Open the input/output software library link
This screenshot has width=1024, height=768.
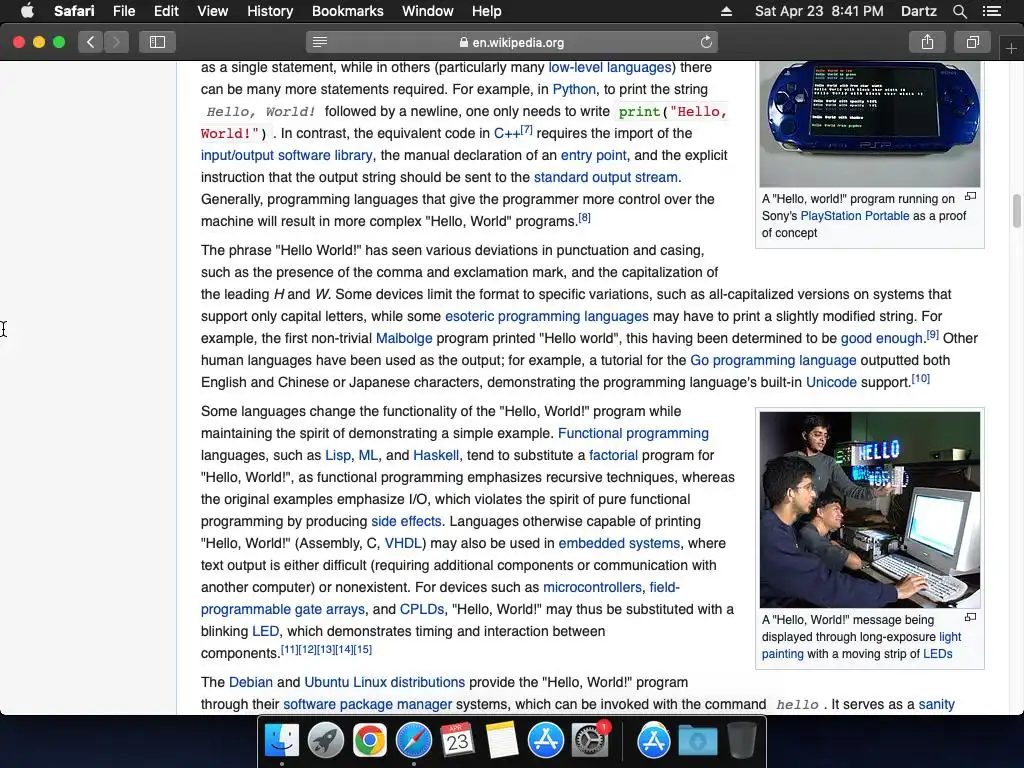(x=287, y=155)
